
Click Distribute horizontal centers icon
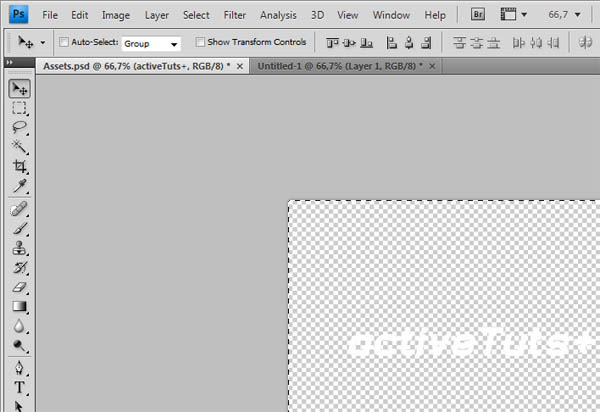(536, 42)
